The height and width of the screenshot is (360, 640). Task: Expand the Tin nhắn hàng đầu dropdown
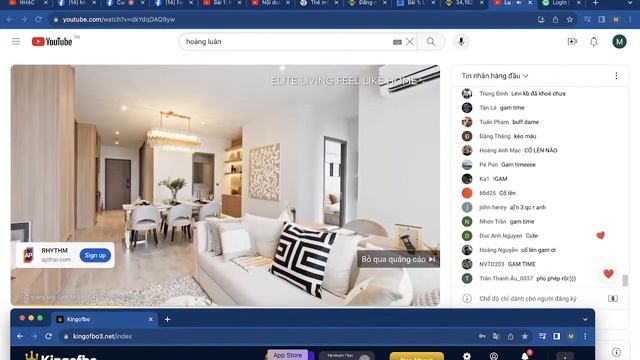click(x=495, y=76)
